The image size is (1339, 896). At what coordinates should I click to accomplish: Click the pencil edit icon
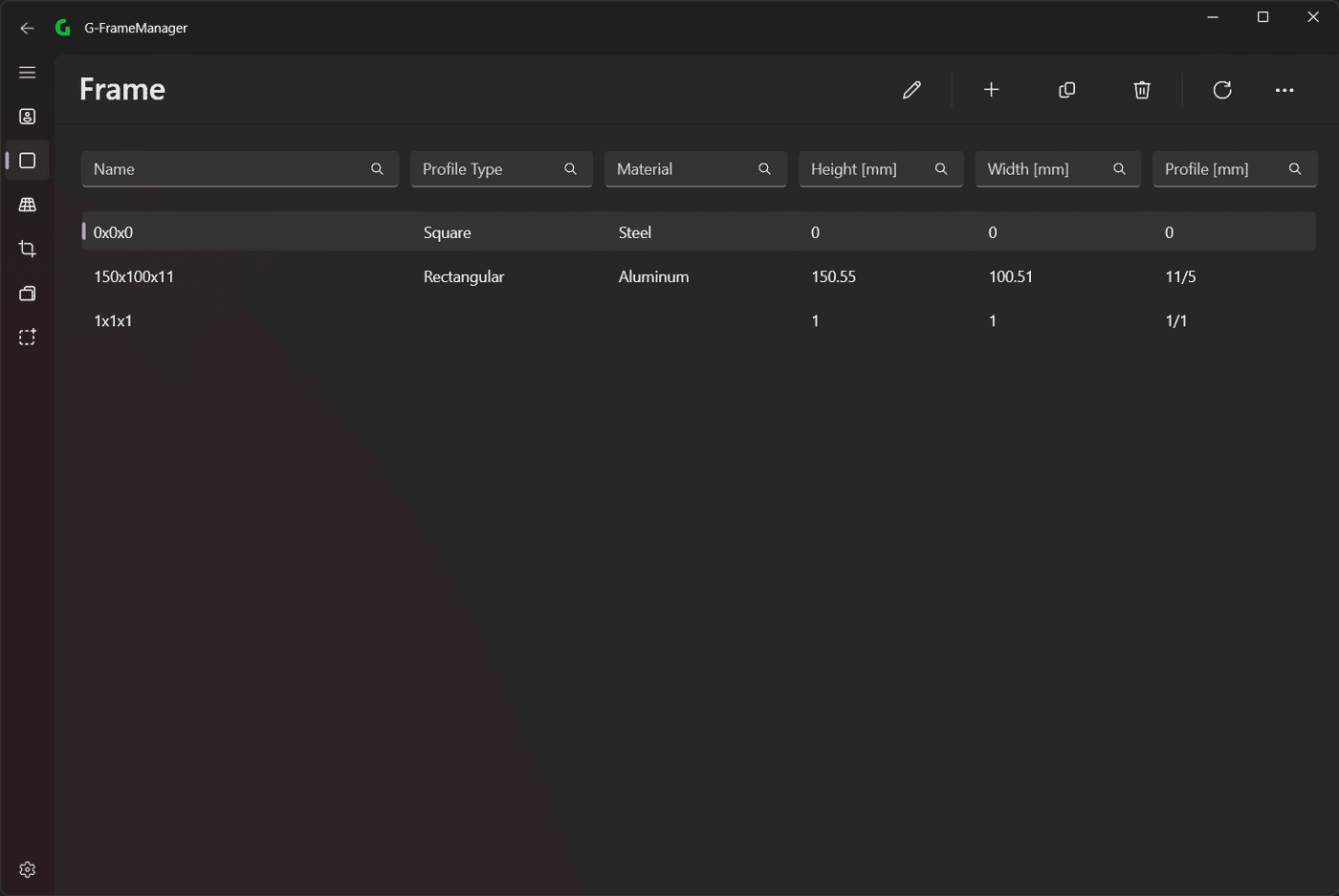(911, 90)
